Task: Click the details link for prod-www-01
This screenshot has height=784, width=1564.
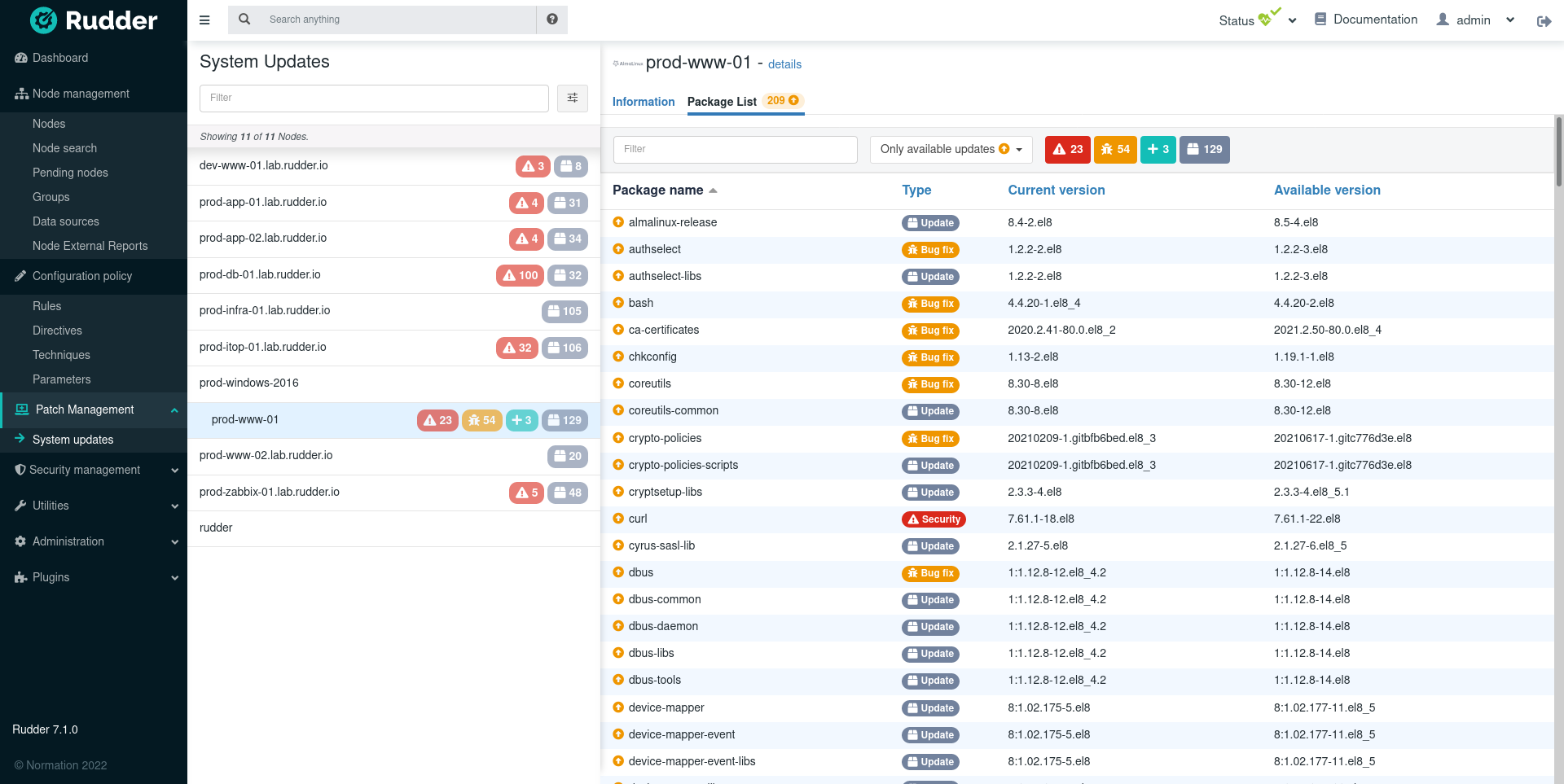Action: click(784, 64)
